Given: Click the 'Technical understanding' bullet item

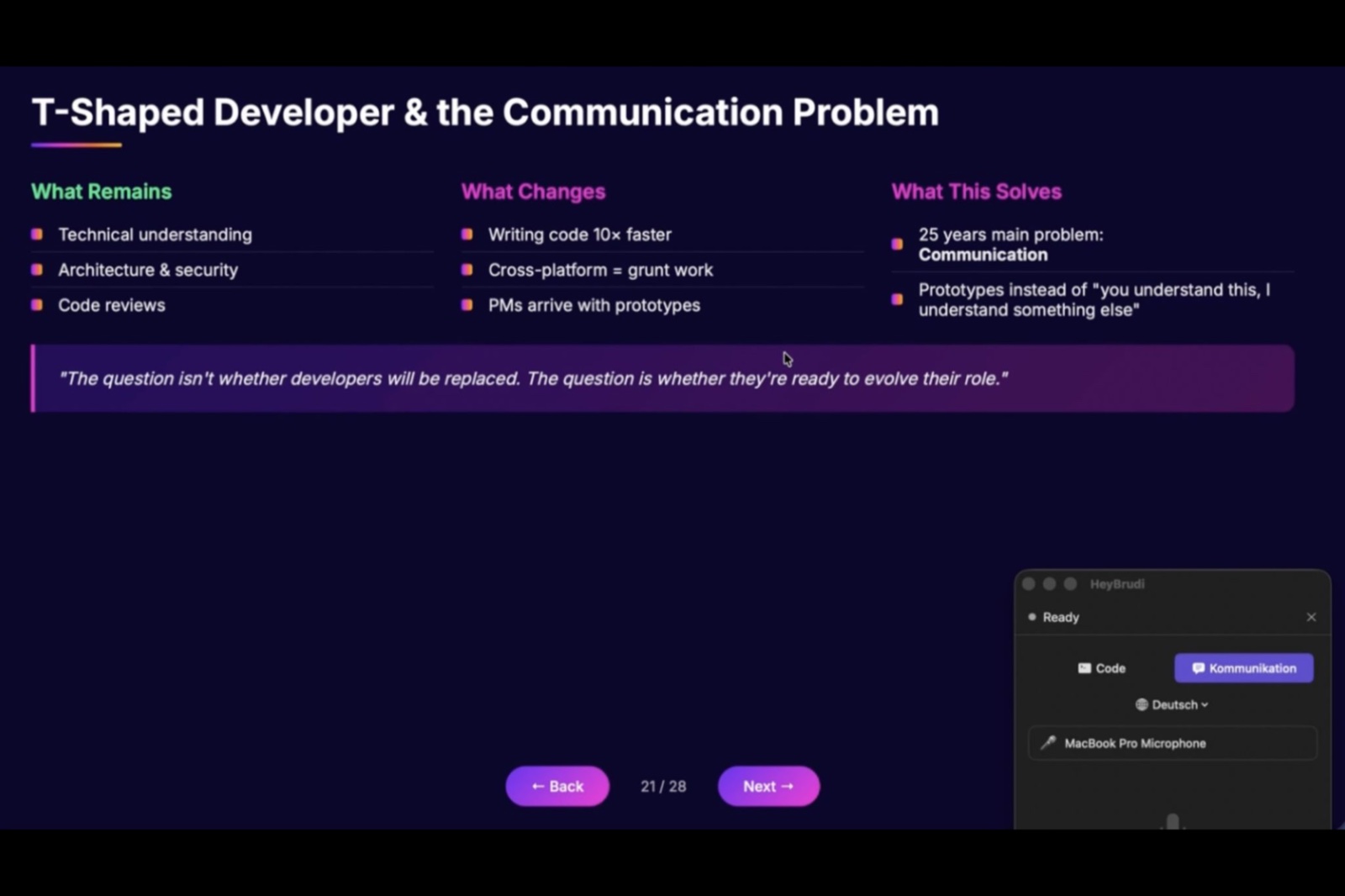Looking at the screenshot, I should click(155, 235).
